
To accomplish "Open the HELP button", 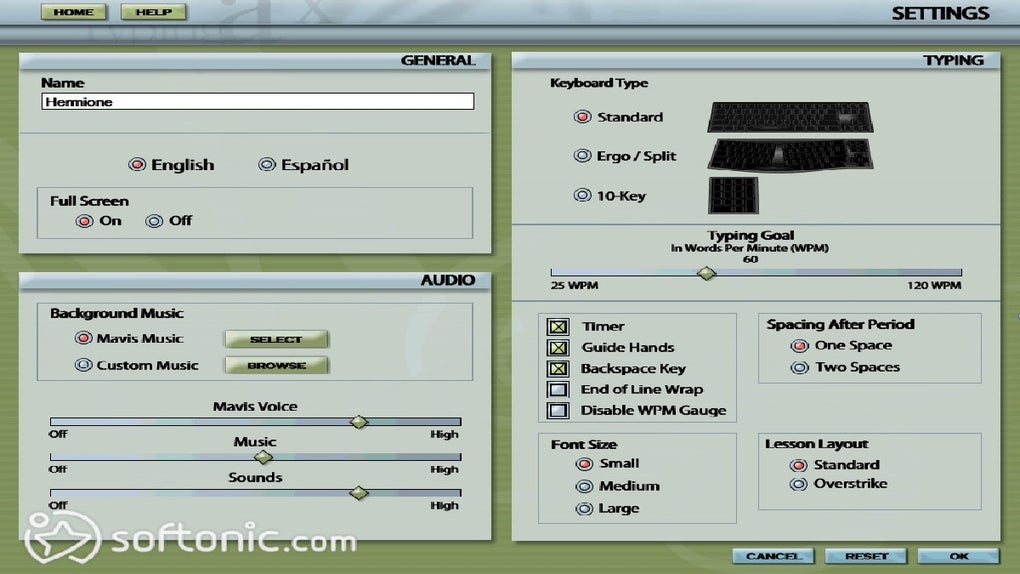I will 154,12.
